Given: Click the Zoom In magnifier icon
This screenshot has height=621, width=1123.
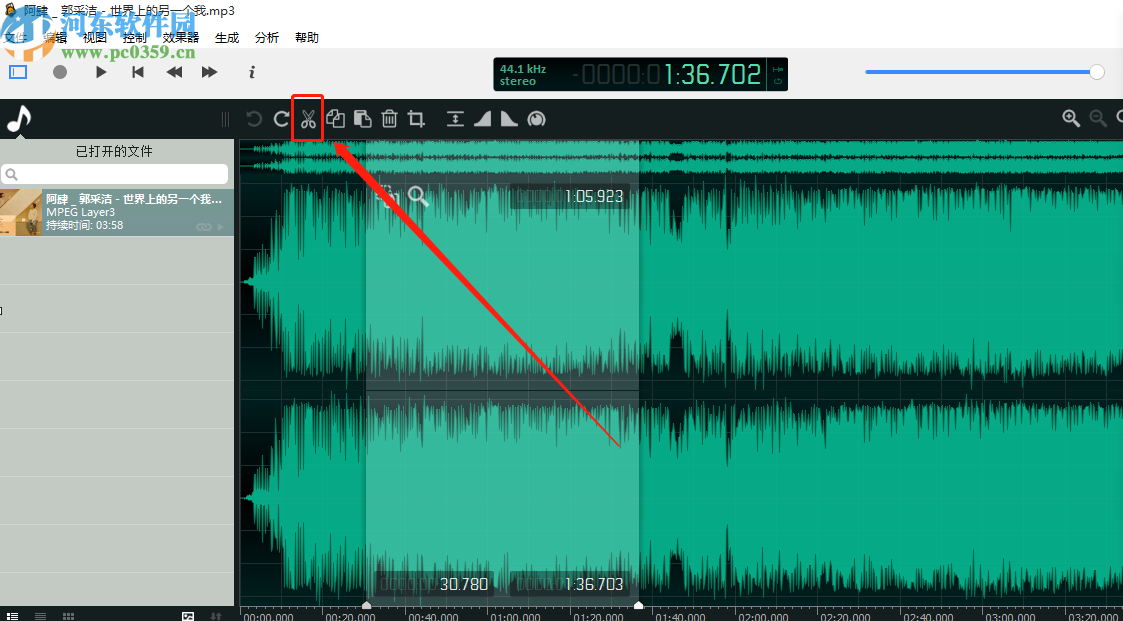Looking at the screenshot, I should pyautogui.click(x=1071, y=118).
